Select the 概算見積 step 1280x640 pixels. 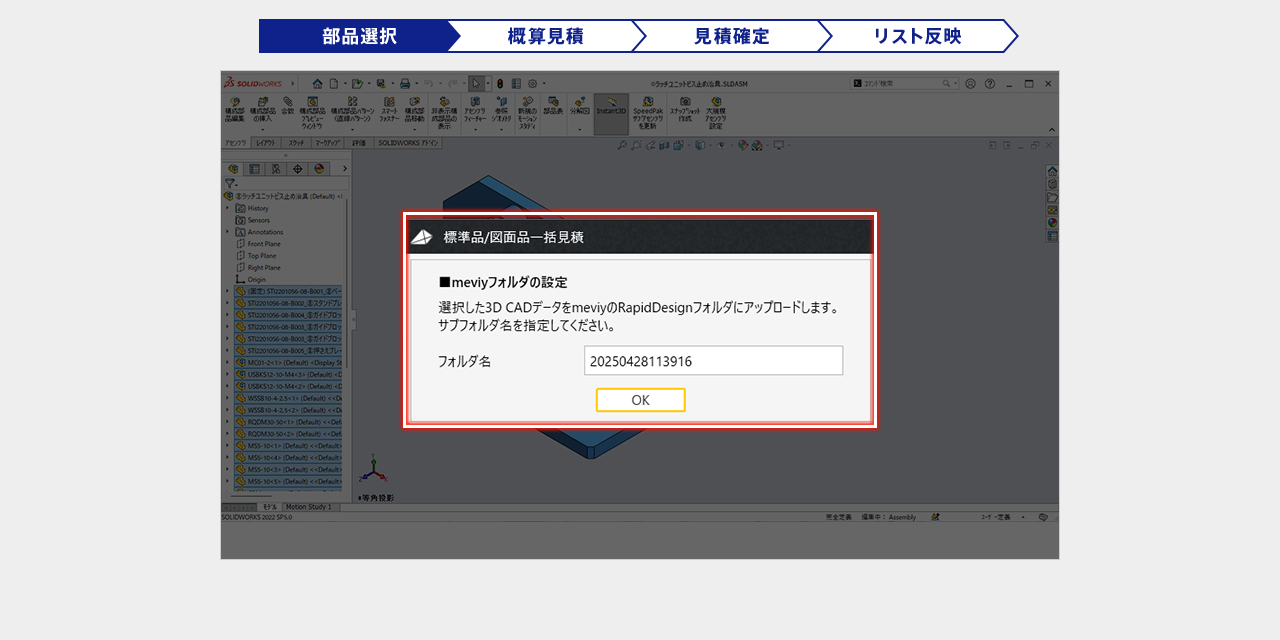[x=545, y=36]
